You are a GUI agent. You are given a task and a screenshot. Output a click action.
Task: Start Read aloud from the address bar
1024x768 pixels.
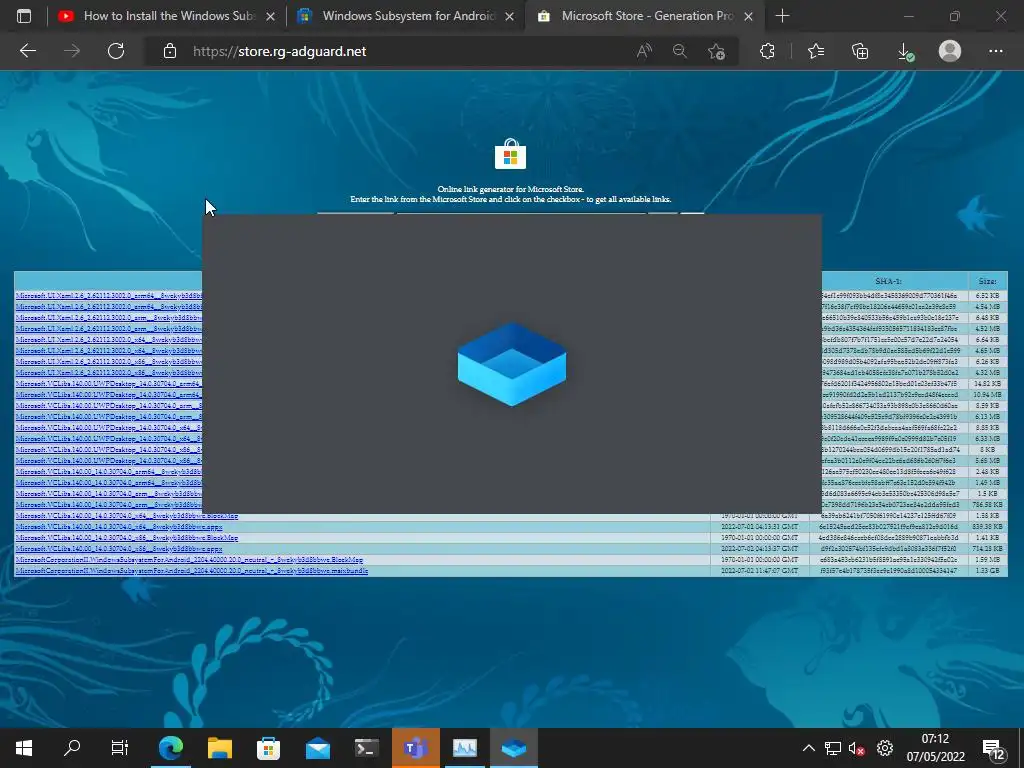[644, 51]
